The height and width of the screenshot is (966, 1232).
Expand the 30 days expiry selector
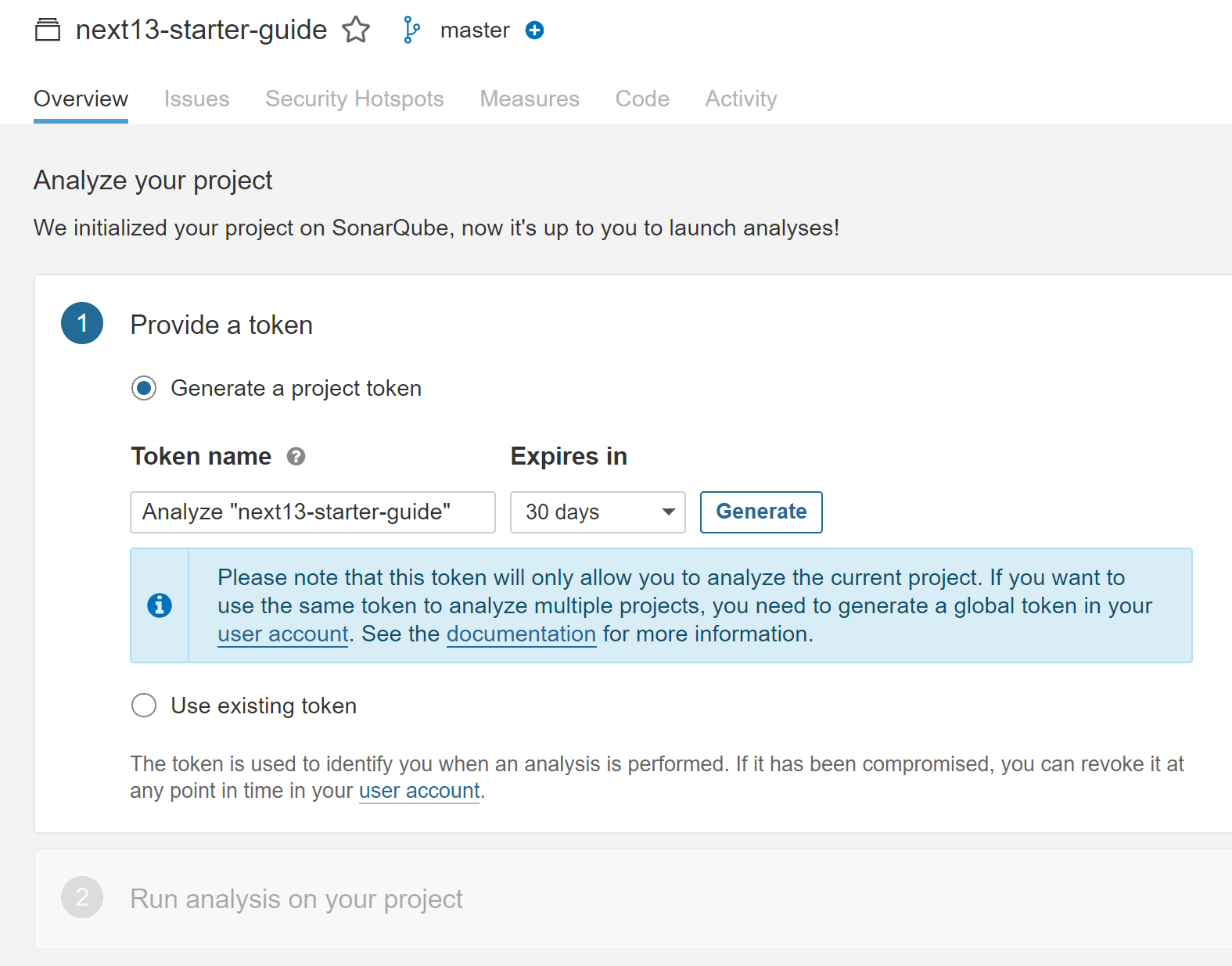(x=598, y=512)
